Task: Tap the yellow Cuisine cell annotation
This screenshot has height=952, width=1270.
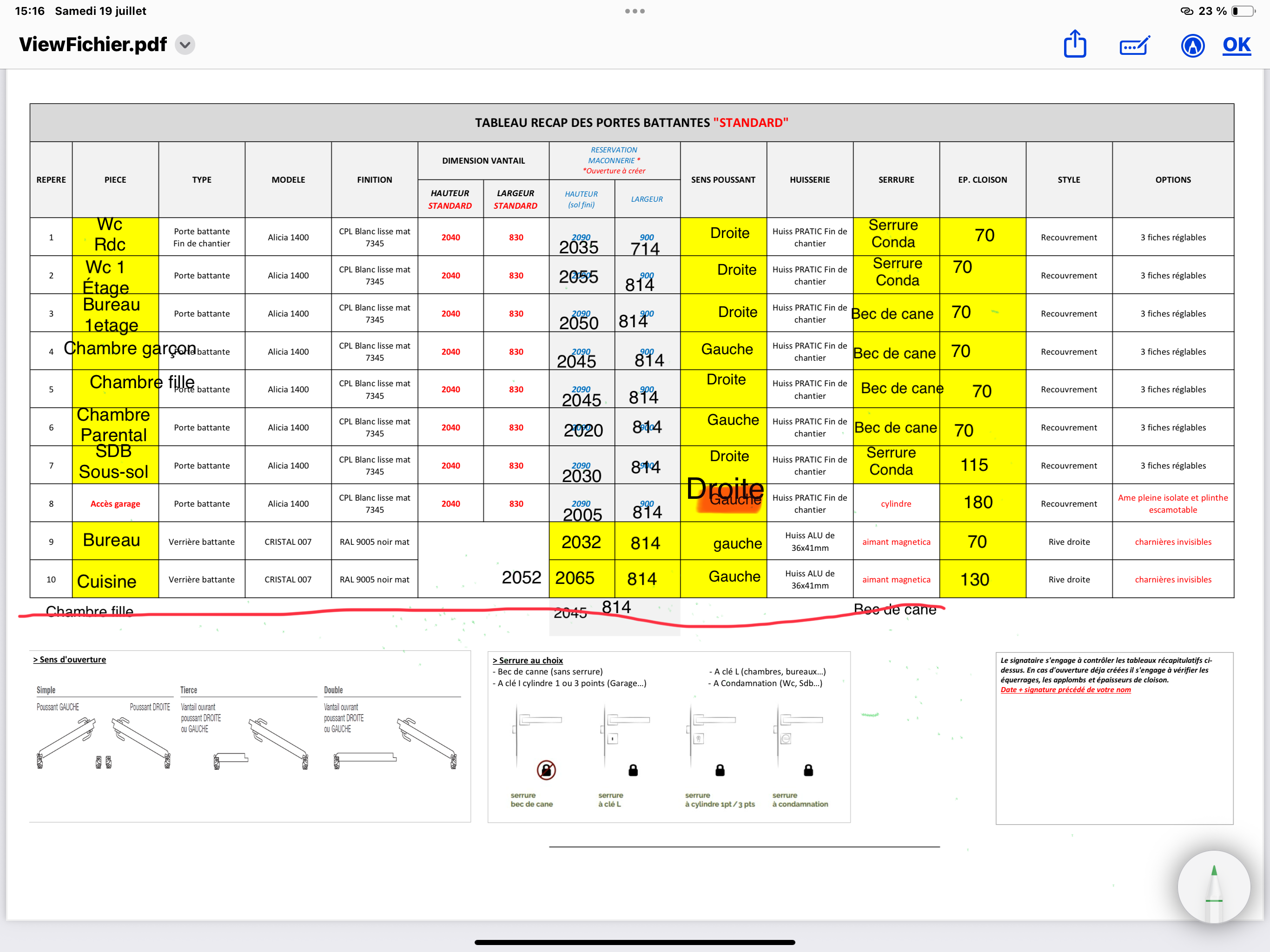Action: click(x=107, y=581)
